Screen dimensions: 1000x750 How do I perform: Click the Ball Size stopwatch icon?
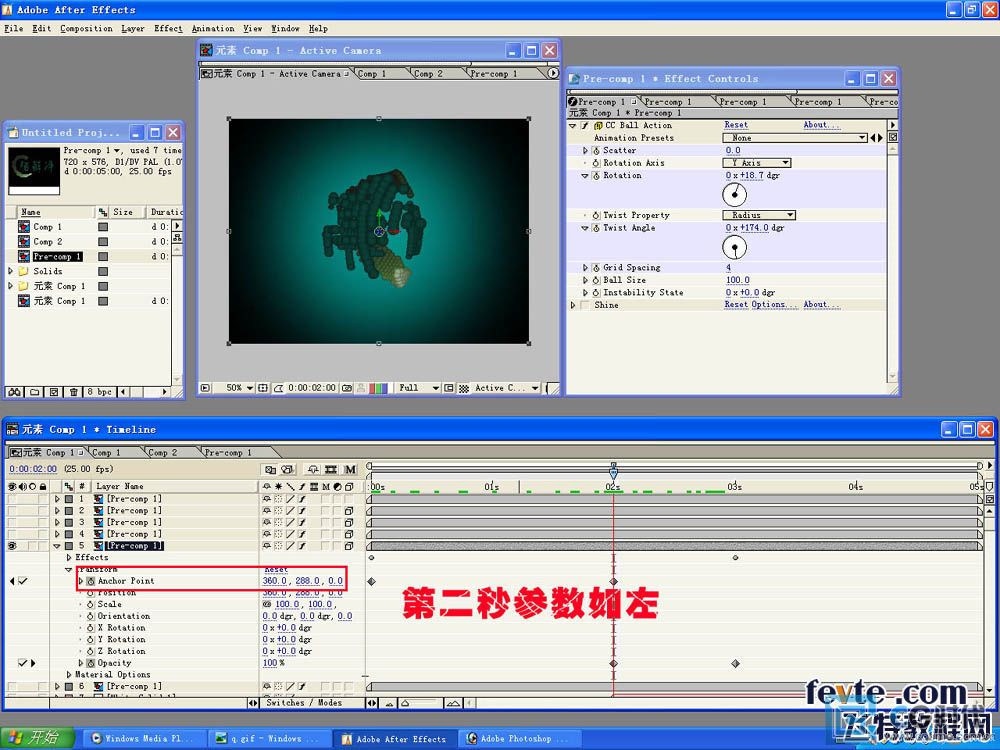[x=596, y=280]
